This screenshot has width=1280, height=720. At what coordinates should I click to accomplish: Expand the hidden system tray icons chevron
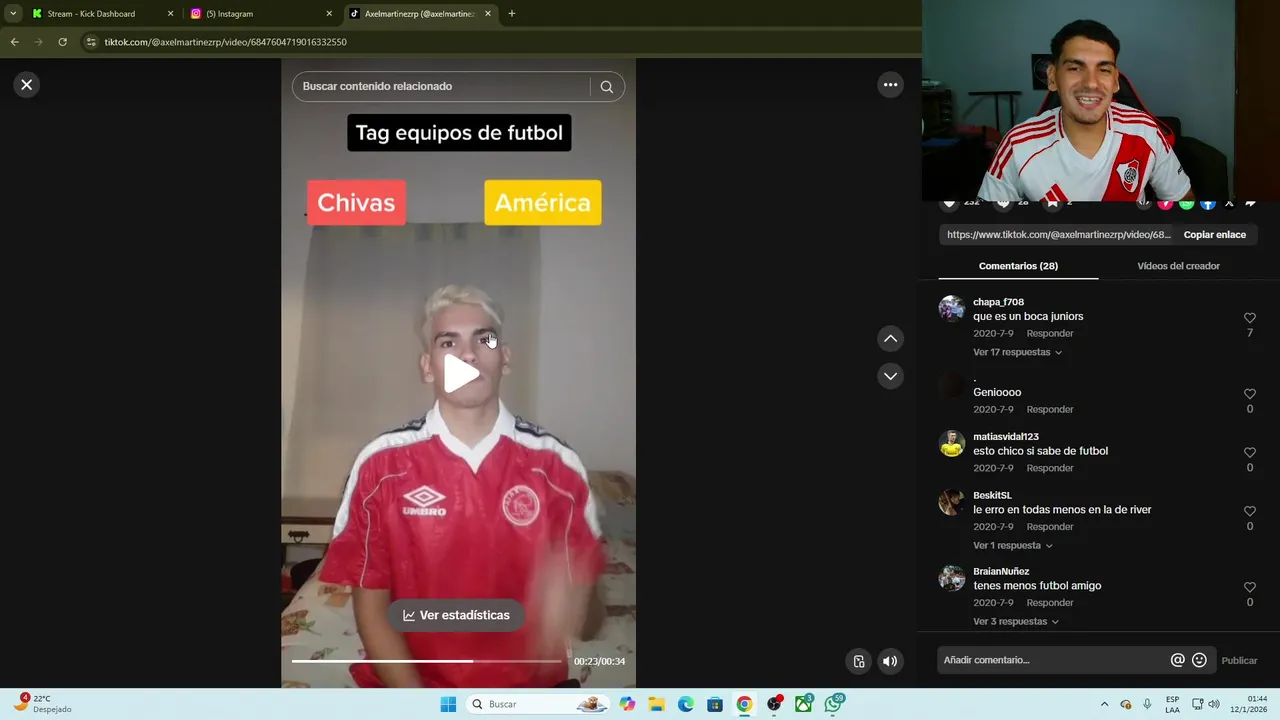click(1104, 704)
